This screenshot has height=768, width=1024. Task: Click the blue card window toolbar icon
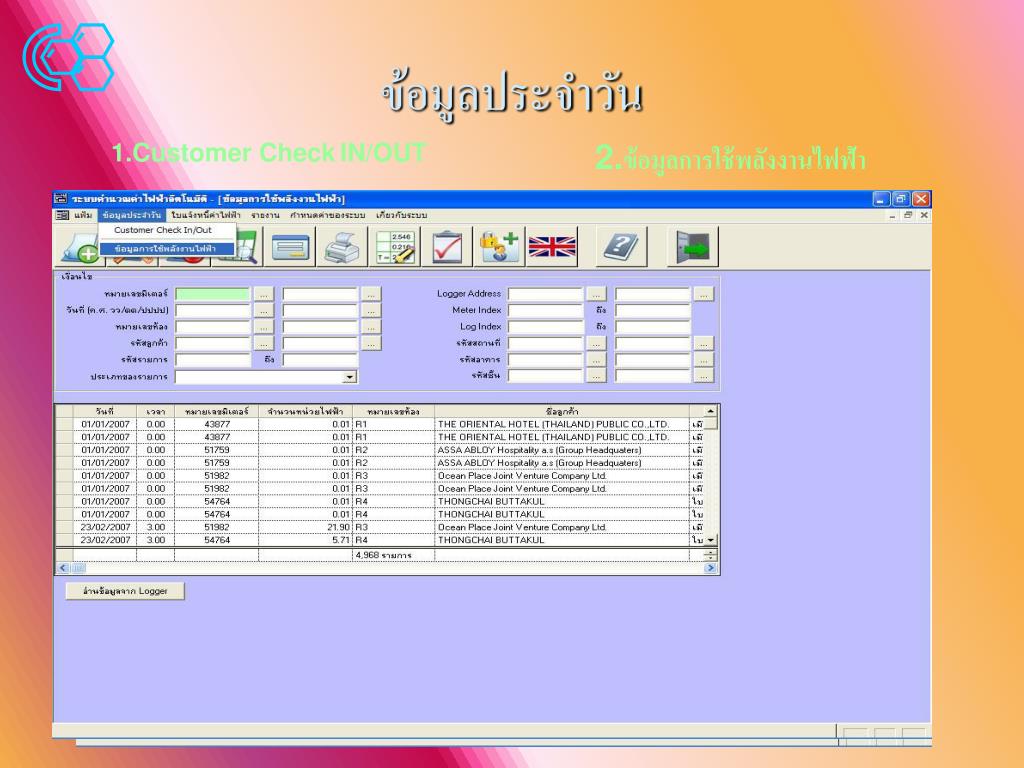click(x=290, y=248)
